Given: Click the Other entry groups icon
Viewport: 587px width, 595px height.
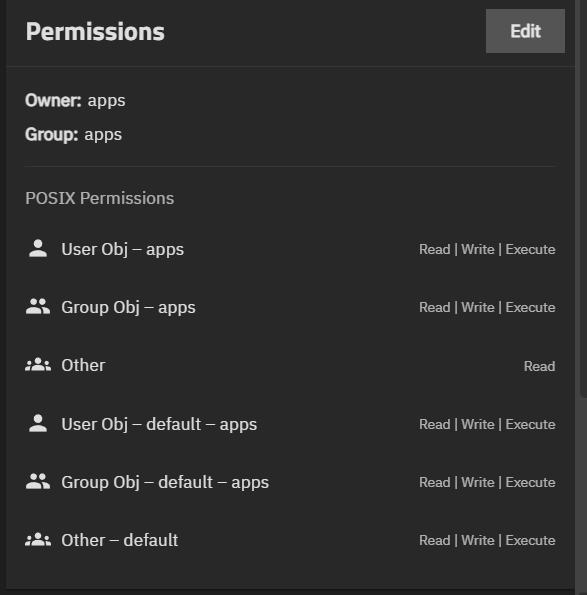Looking at the screenshot, I should pos(38,365).
